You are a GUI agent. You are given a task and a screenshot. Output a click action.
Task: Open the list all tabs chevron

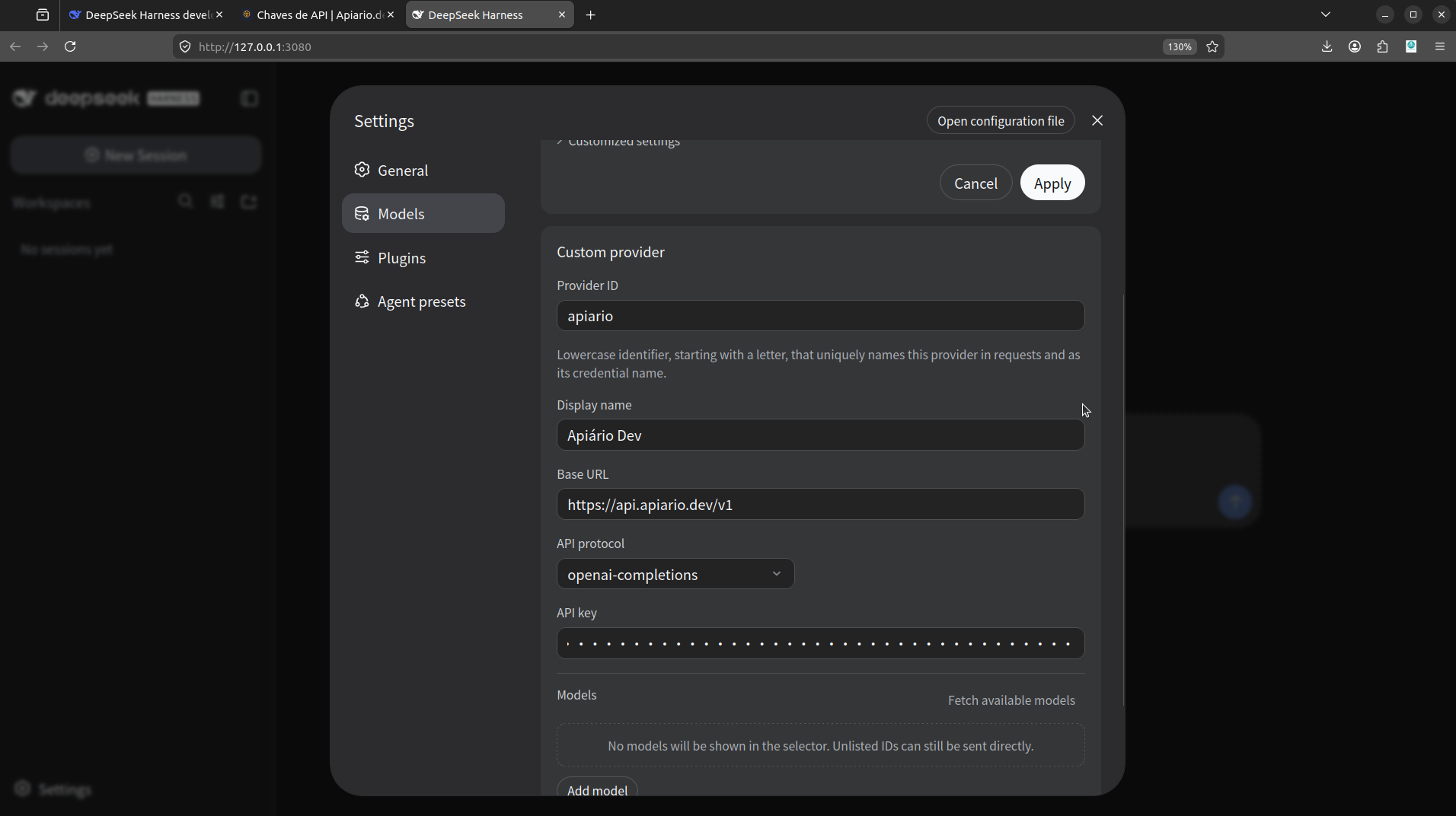1326,14
